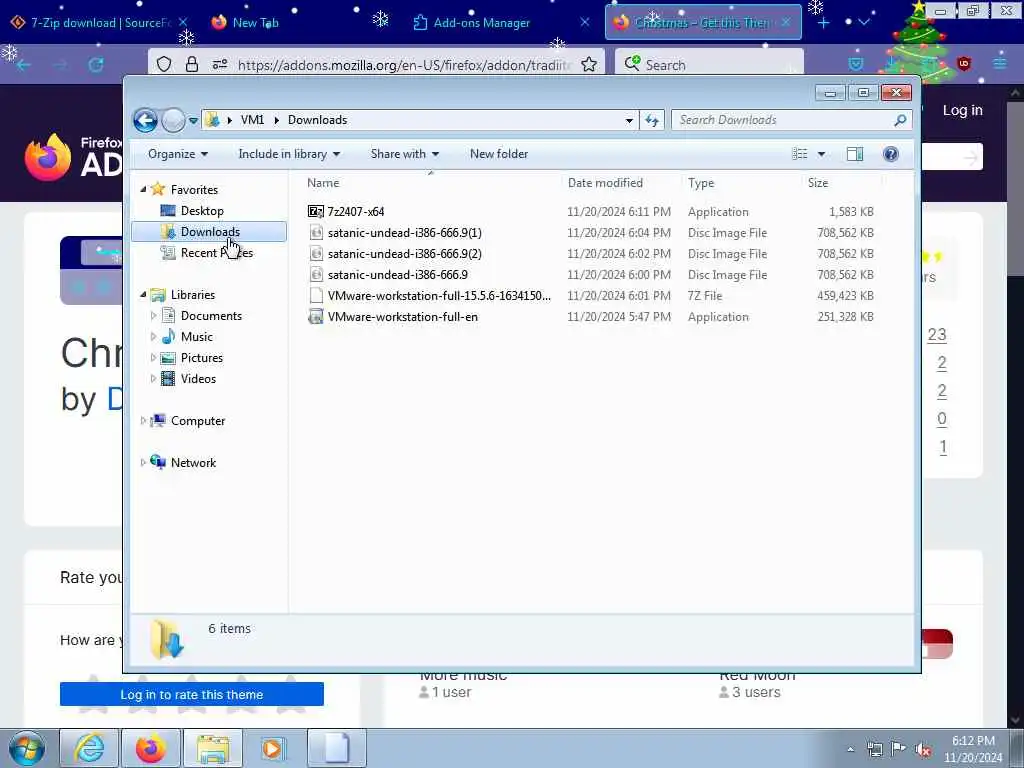This screenshot has width=1024, height=768.
Task: Sort by the Size column header
Action: pos(818,183)
